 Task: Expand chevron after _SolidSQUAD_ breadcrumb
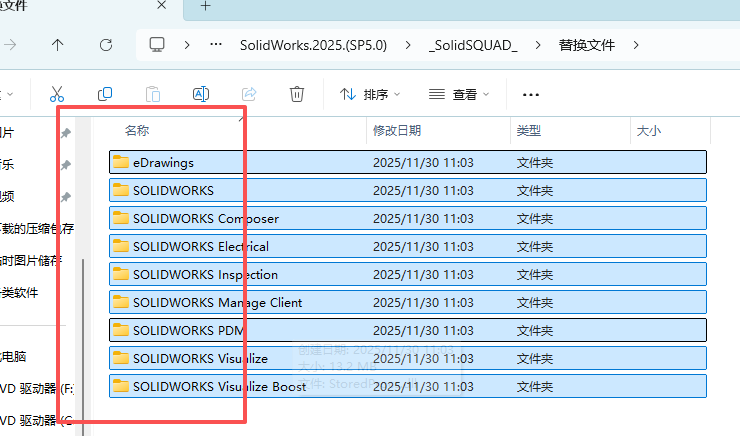pyautogui.click(x=538, y=45)
